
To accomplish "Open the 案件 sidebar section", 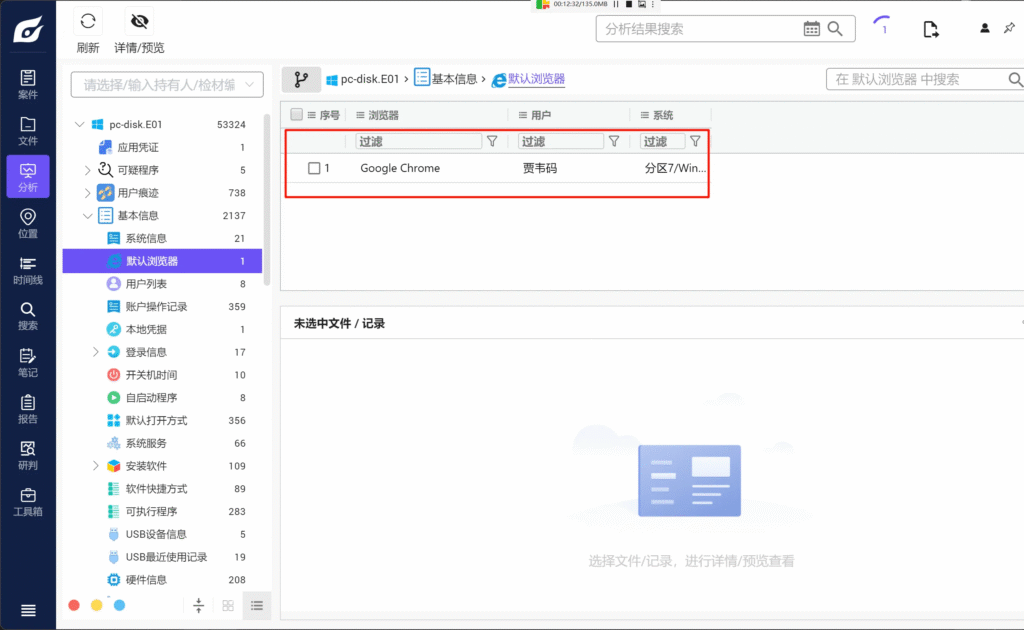I will 27,84.
